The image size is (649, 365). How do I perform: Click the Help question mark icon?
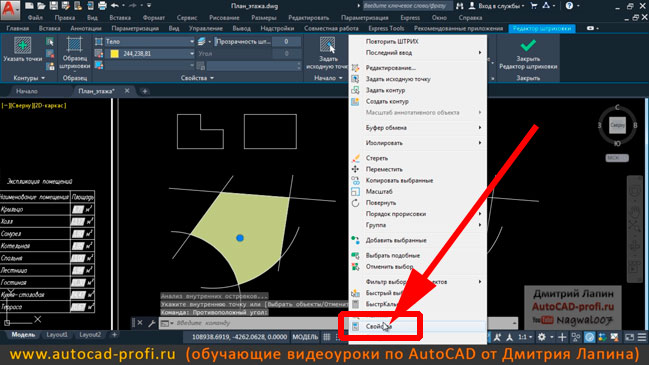570,6
